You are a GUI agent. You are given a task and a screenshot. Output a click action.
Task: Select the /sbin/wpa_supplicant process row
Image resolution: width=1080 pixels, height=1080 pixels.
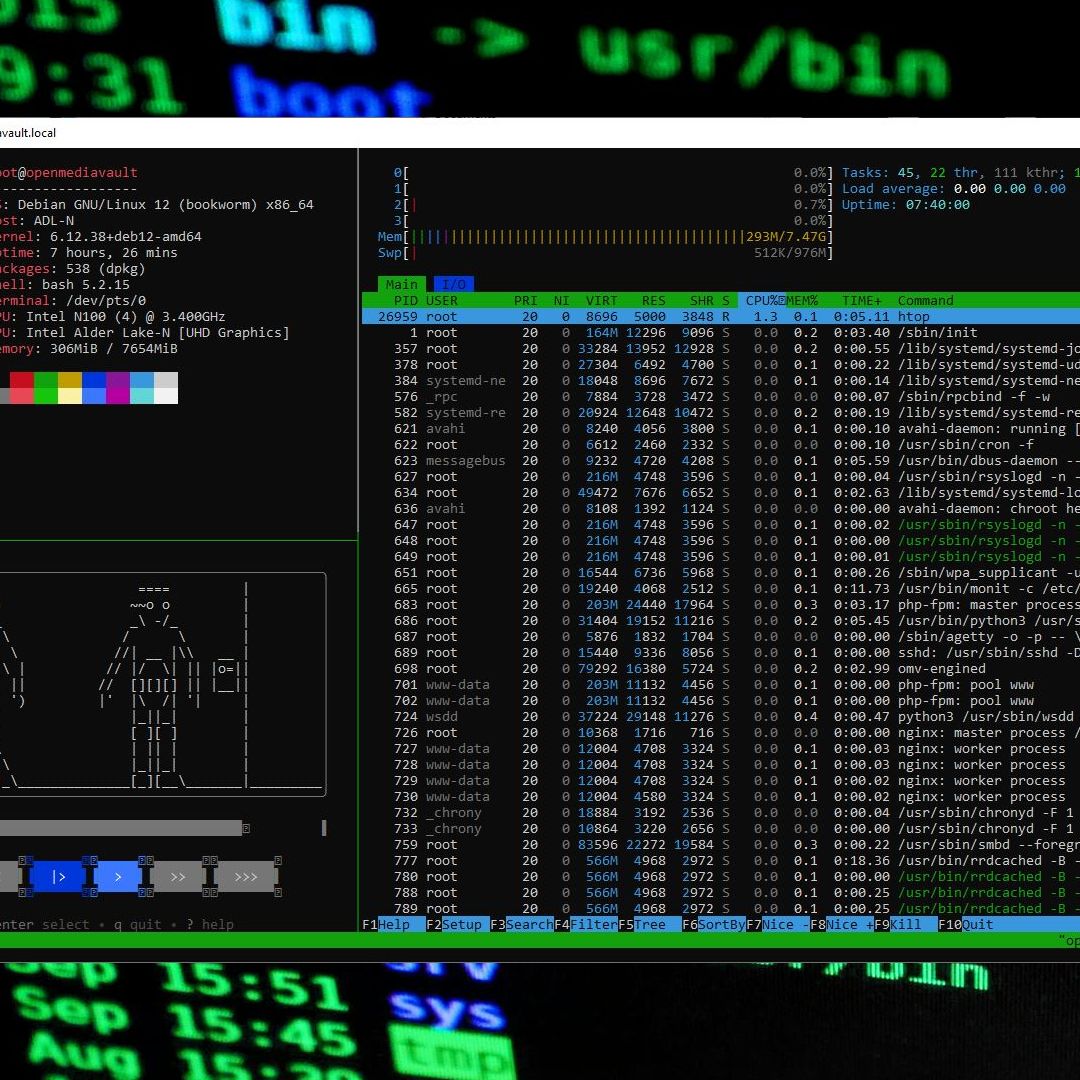click(720, 572)
